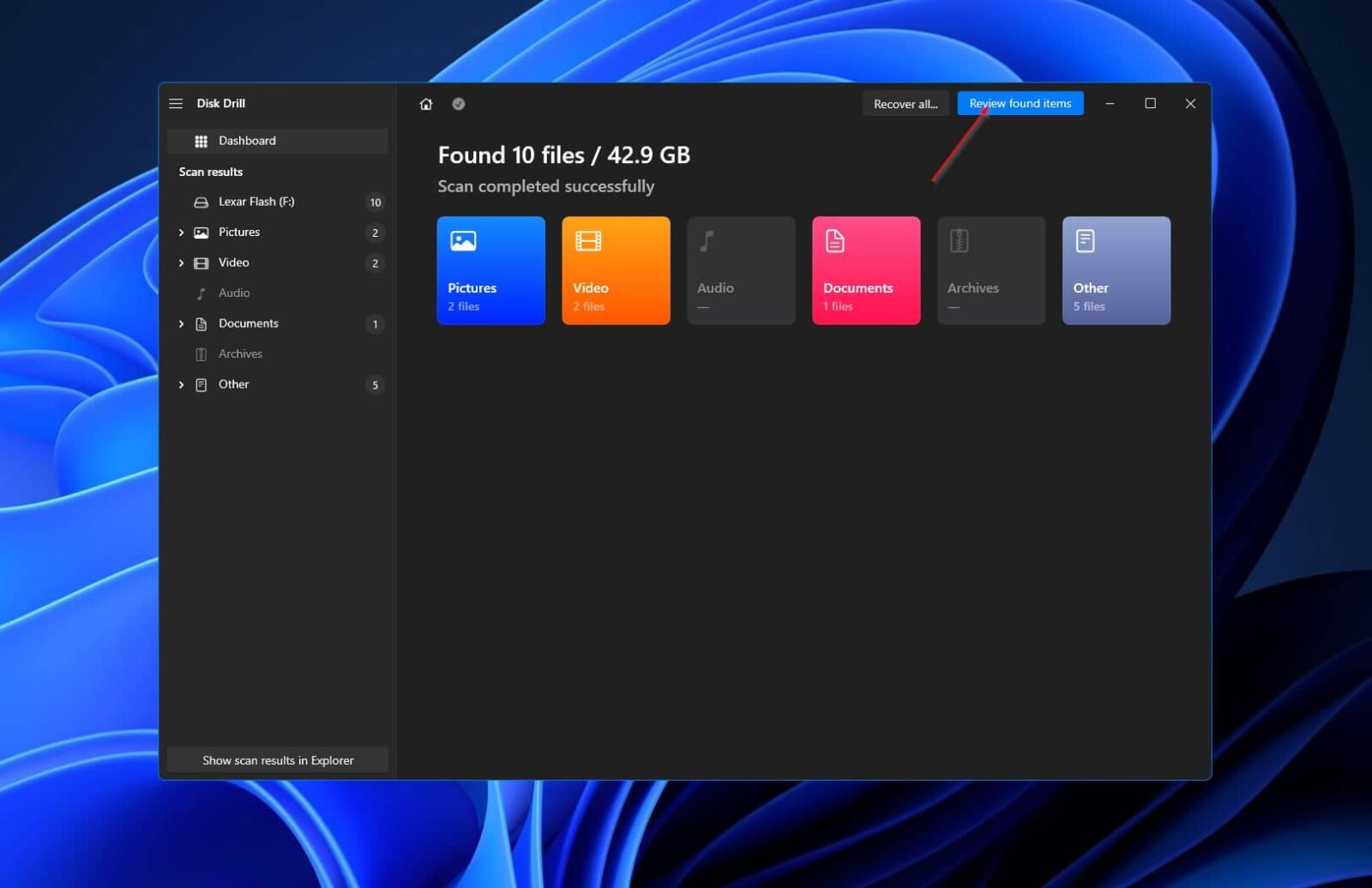Select Lexar Flash (F:) scan result
This screenshot has height=888, width=1372.
point(256,202)
